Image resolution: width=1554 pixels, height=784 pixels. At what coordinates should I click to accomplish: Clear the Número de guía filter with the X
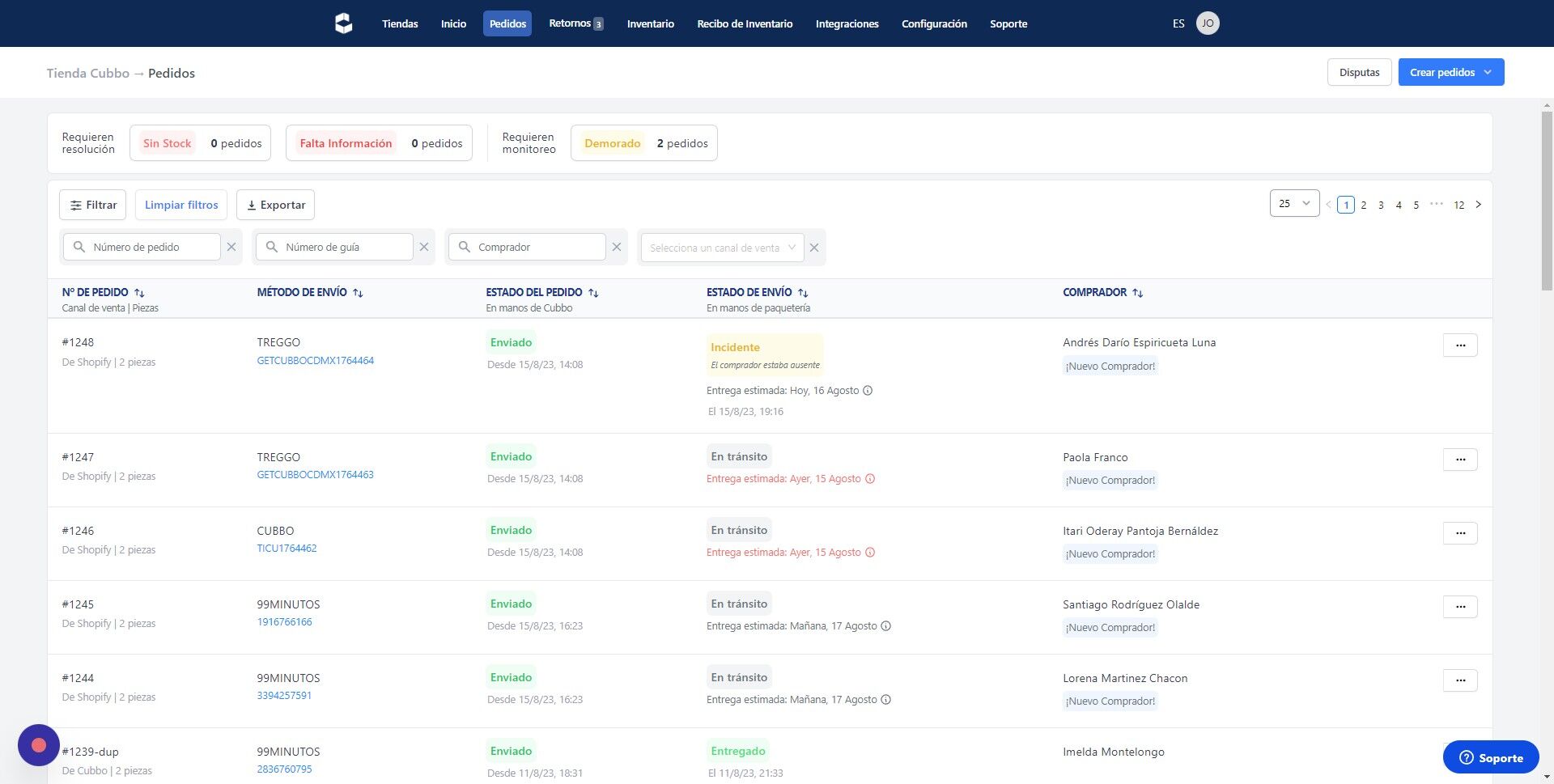click(x=423, y=247)
